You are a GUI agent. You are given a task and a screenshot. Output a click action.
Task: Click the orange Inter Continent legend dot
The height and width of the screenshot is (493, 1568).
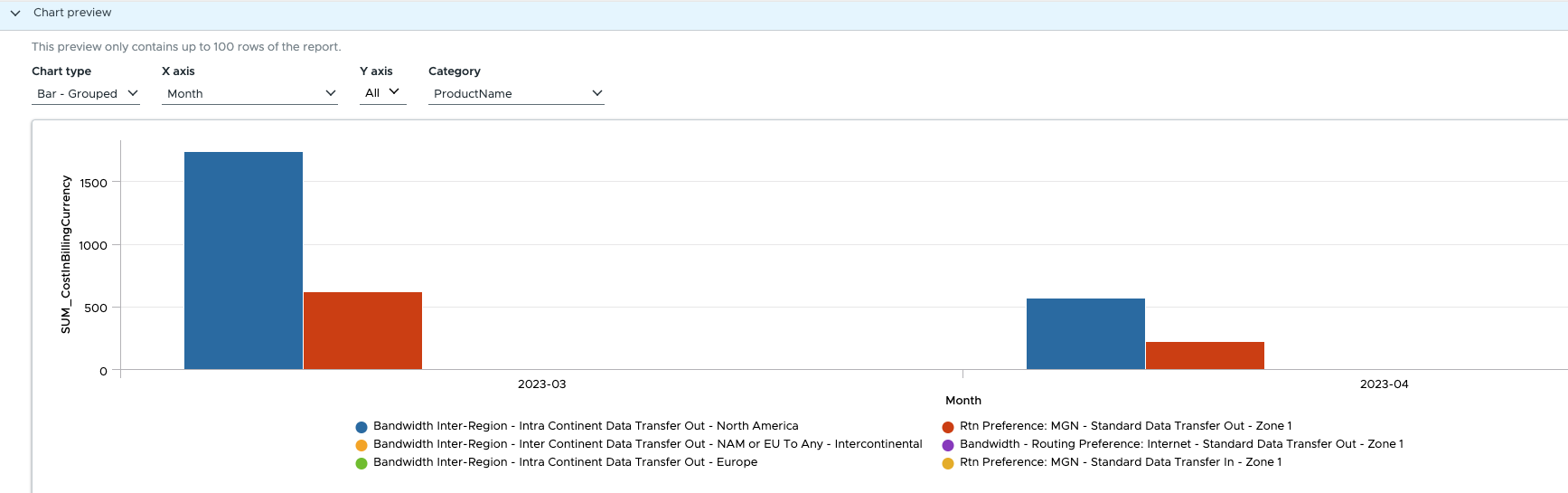[361, 445]
